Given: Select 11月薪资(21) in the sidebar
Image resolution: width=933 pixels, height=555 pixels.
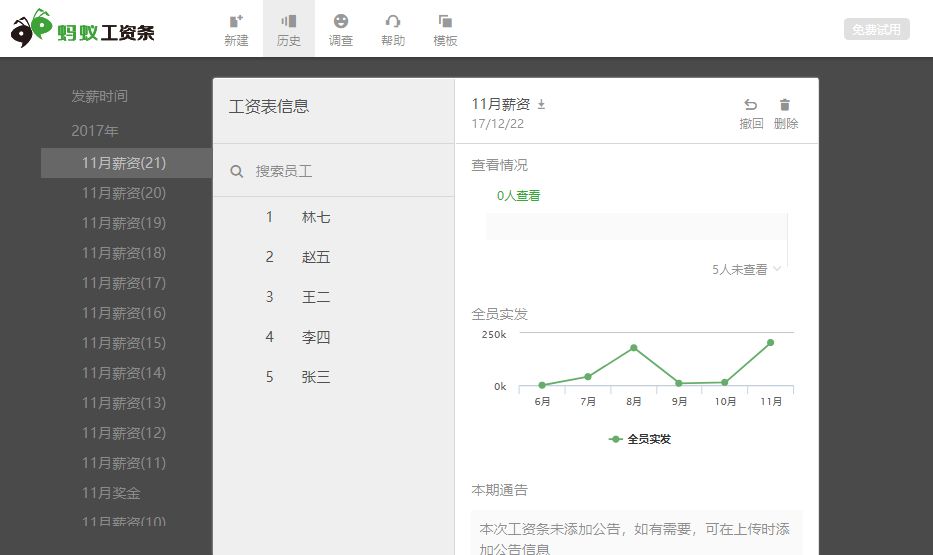Looking at the screenshot, I should (126, 163).
